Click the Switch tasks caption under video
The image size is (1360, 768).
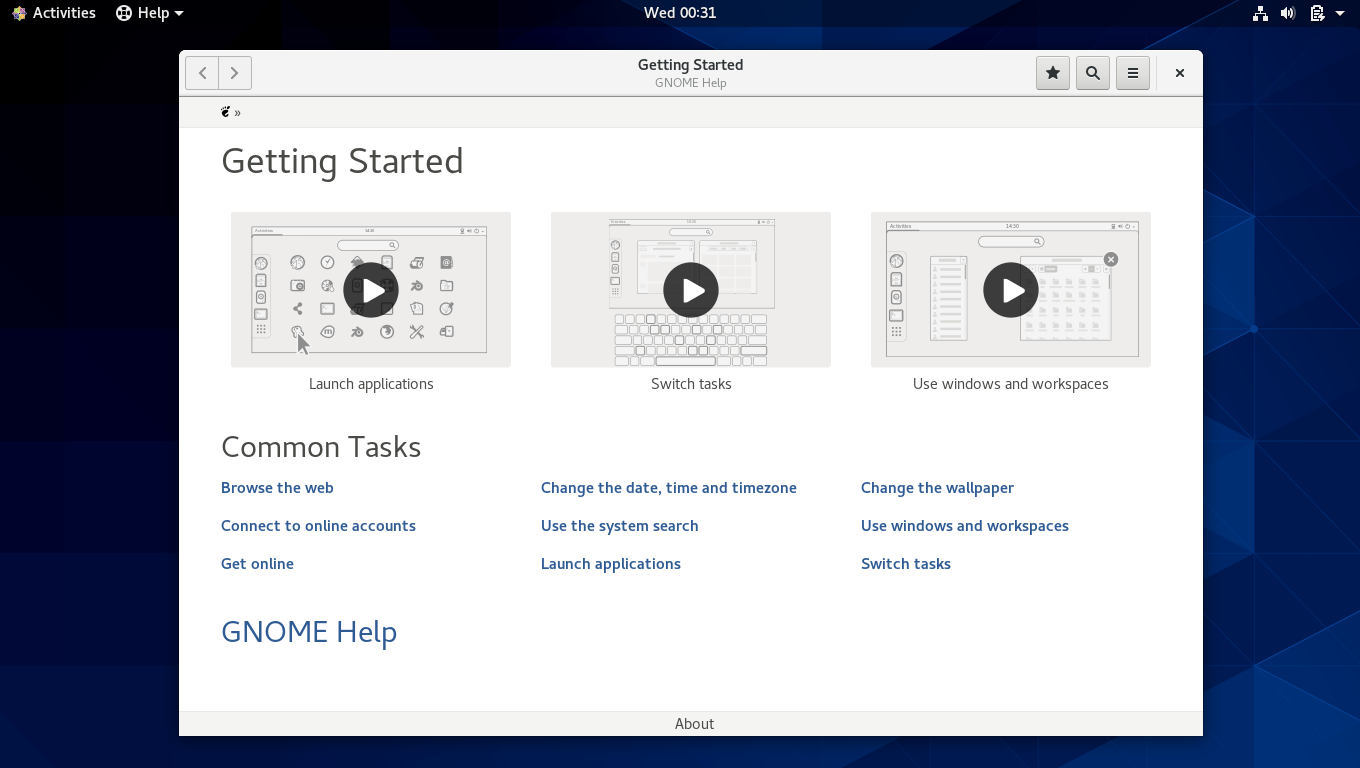691,384
